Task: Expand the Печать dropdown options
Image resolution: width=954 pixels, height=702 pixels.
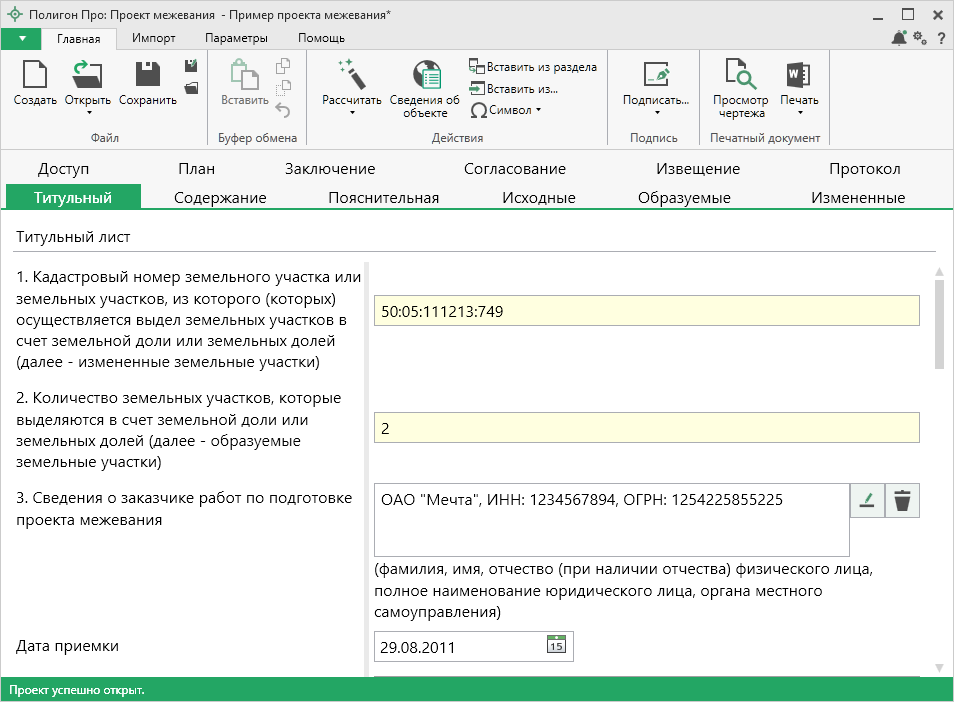Action: point(799,113)
